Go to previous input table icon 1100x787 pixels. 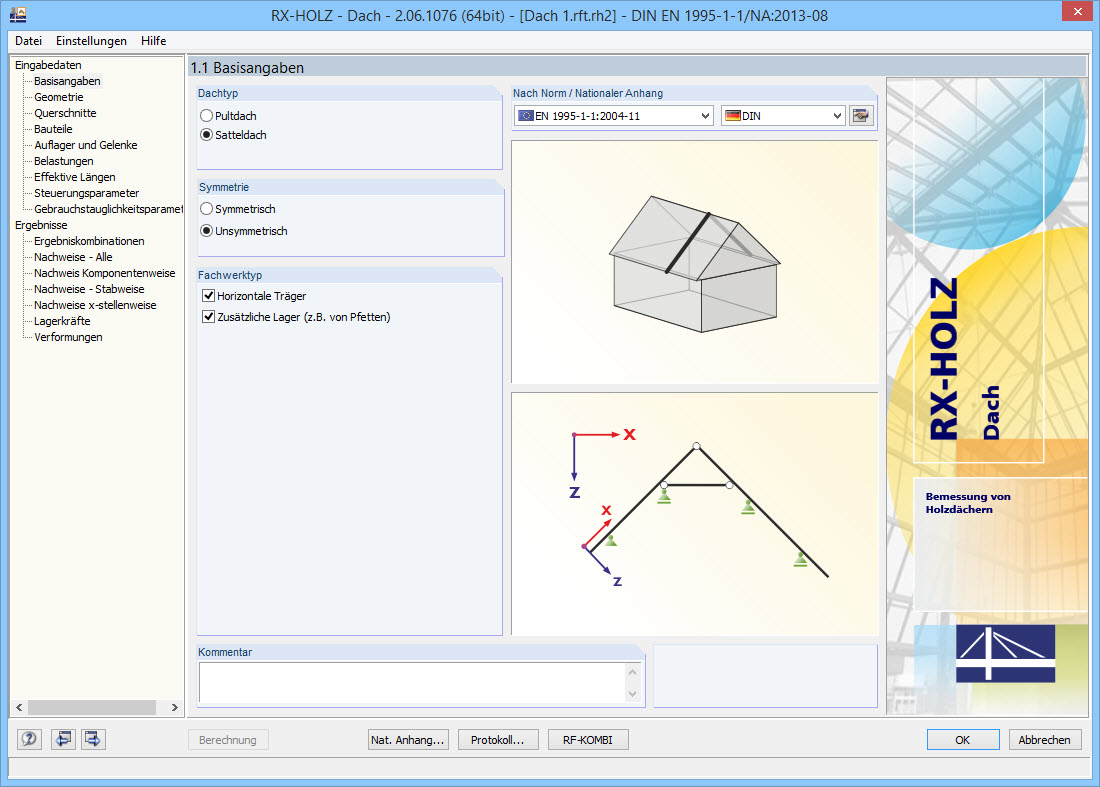click(63, 739)
